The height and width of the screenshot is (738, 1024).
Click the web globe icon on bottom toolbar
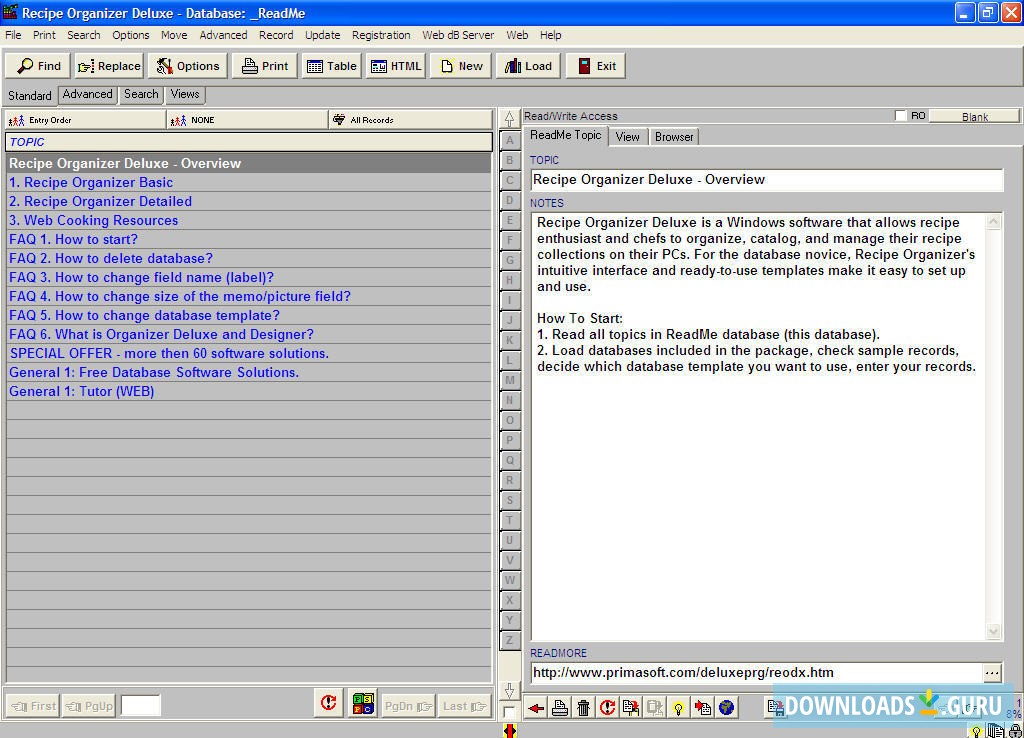coord(727,707)
